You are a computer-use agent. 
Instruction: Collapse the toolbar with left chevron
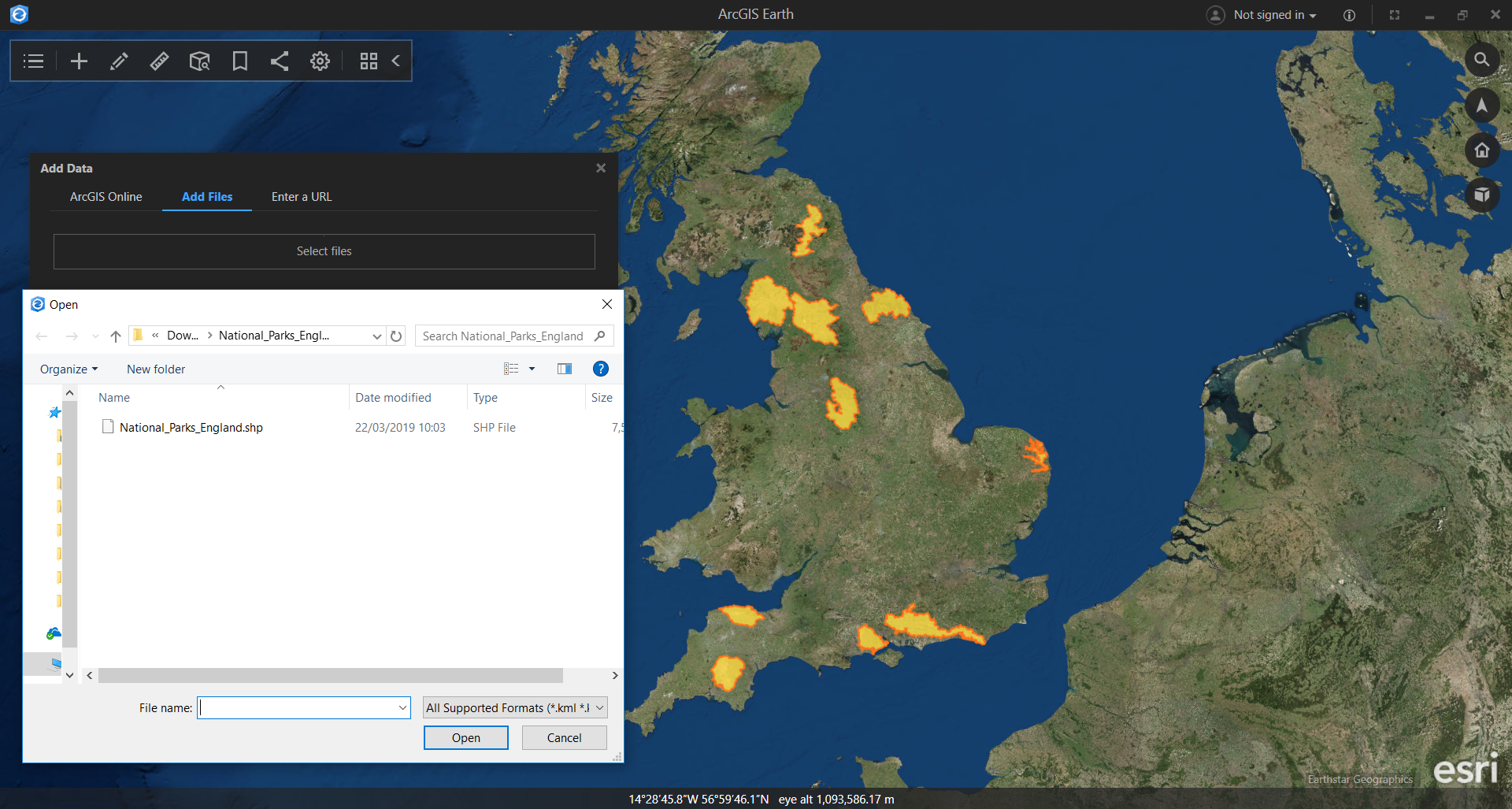[x=396, y=61]
